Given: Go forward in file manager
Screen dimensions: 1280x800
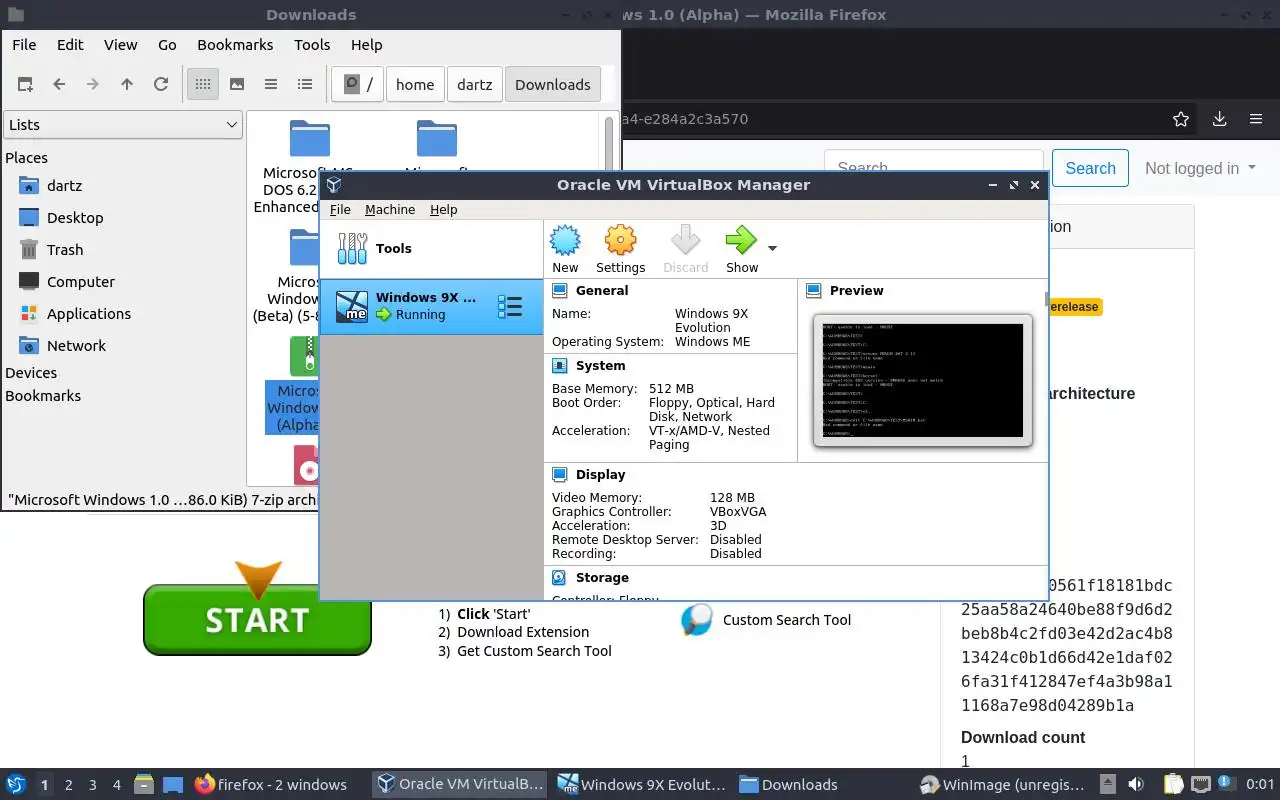Looking at the screenshot, I should (x=93, y=85).
